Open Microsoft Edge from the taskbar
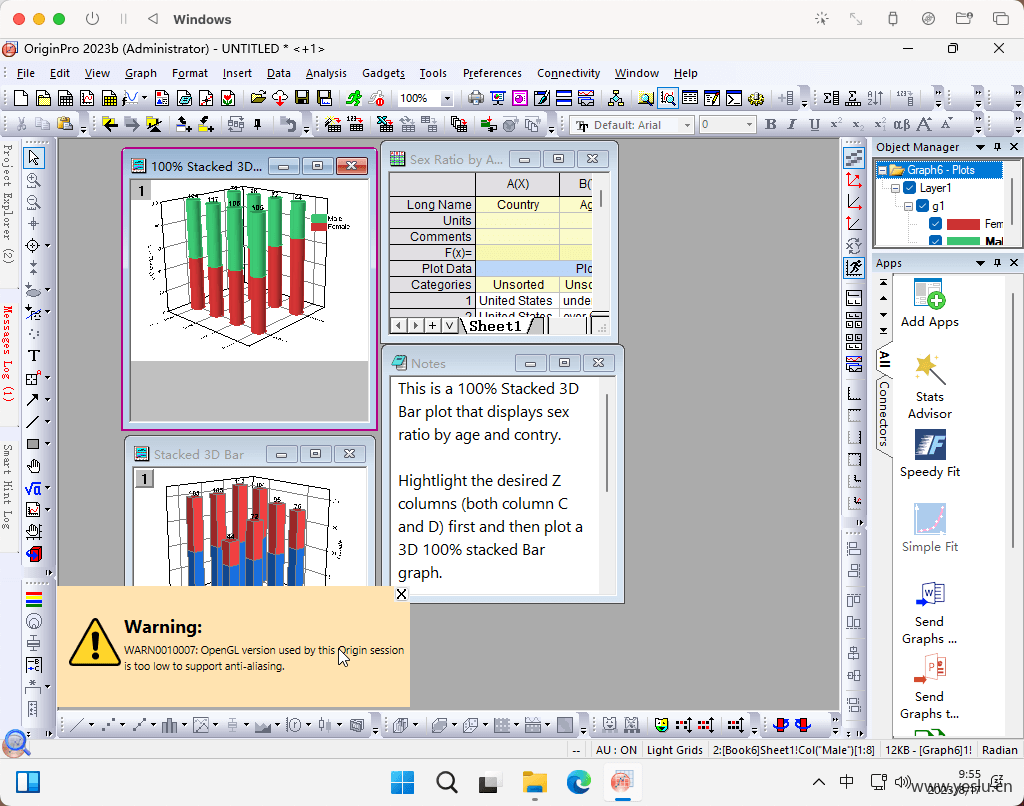Image resolution: width=1024 pixels, height=806 pixels. (579, 782)
